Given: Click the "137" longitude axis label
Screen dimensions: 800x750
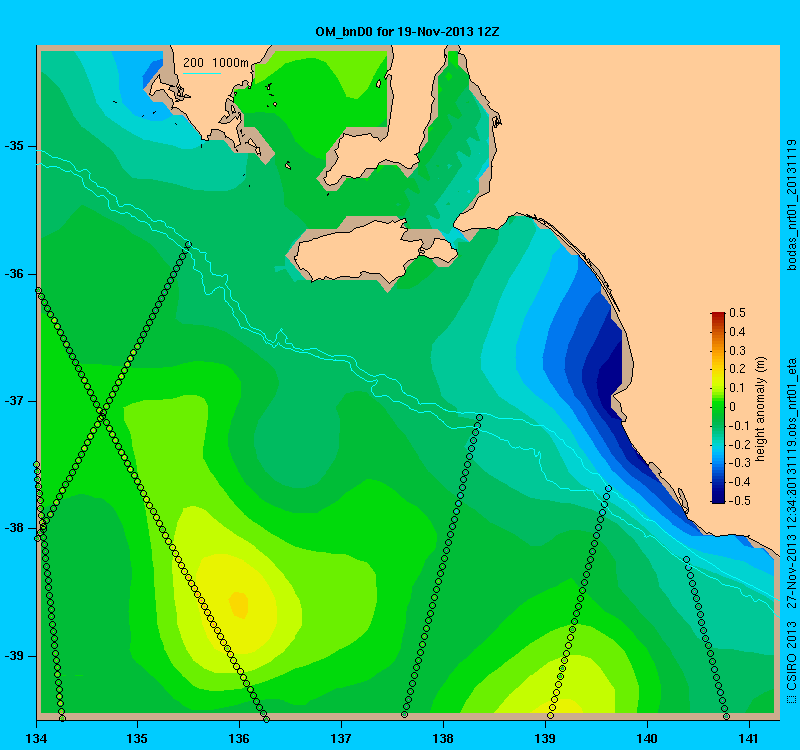Looking at the screenshot, I should pos(341,738).
